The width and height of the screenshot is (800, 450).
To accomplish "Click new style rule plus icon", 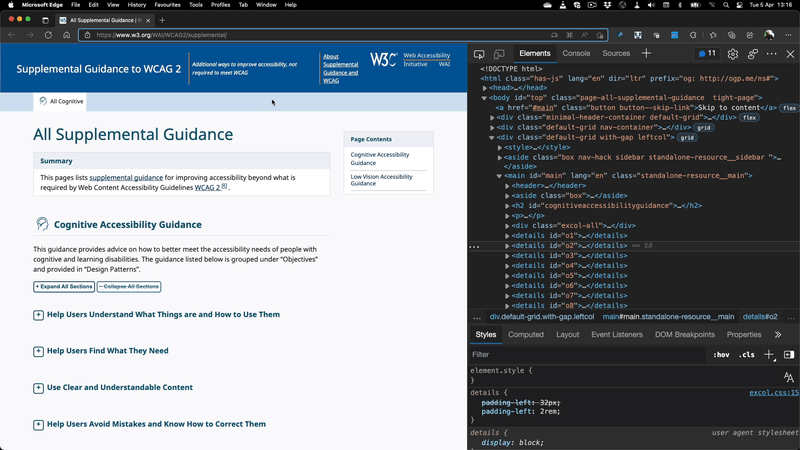I will 769,355.
